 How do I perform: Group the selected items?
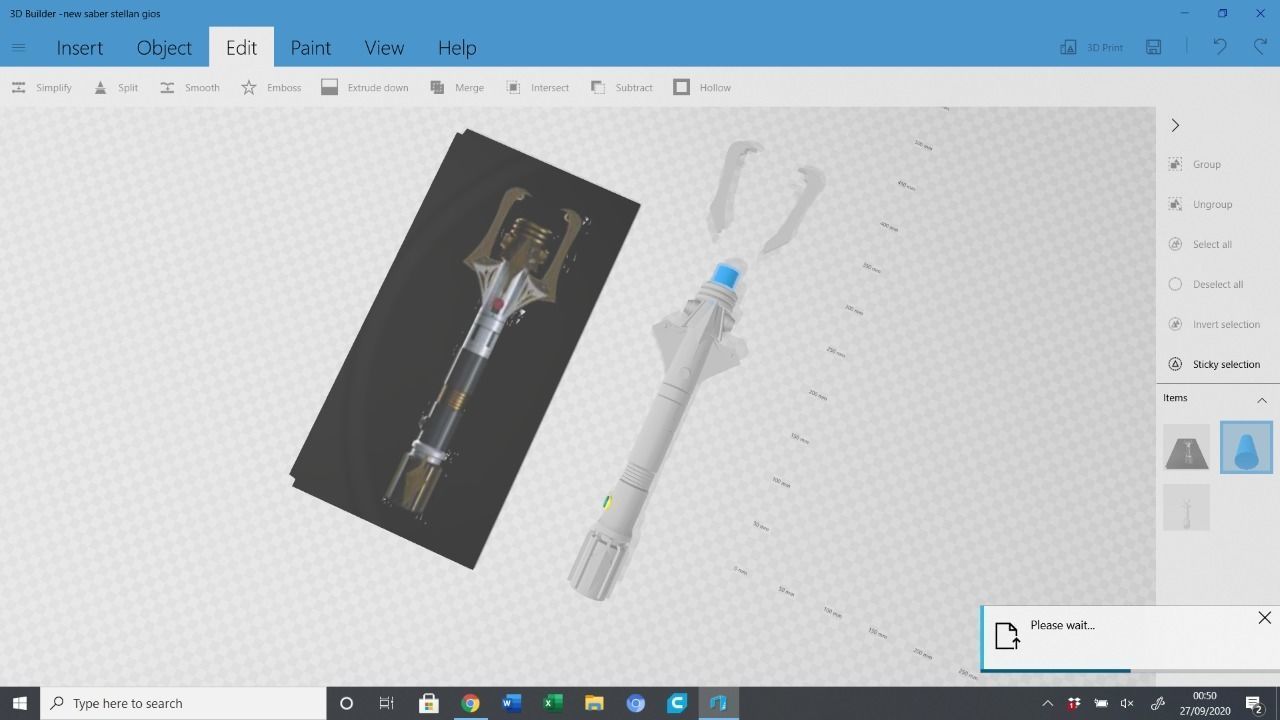point(1195,164)
